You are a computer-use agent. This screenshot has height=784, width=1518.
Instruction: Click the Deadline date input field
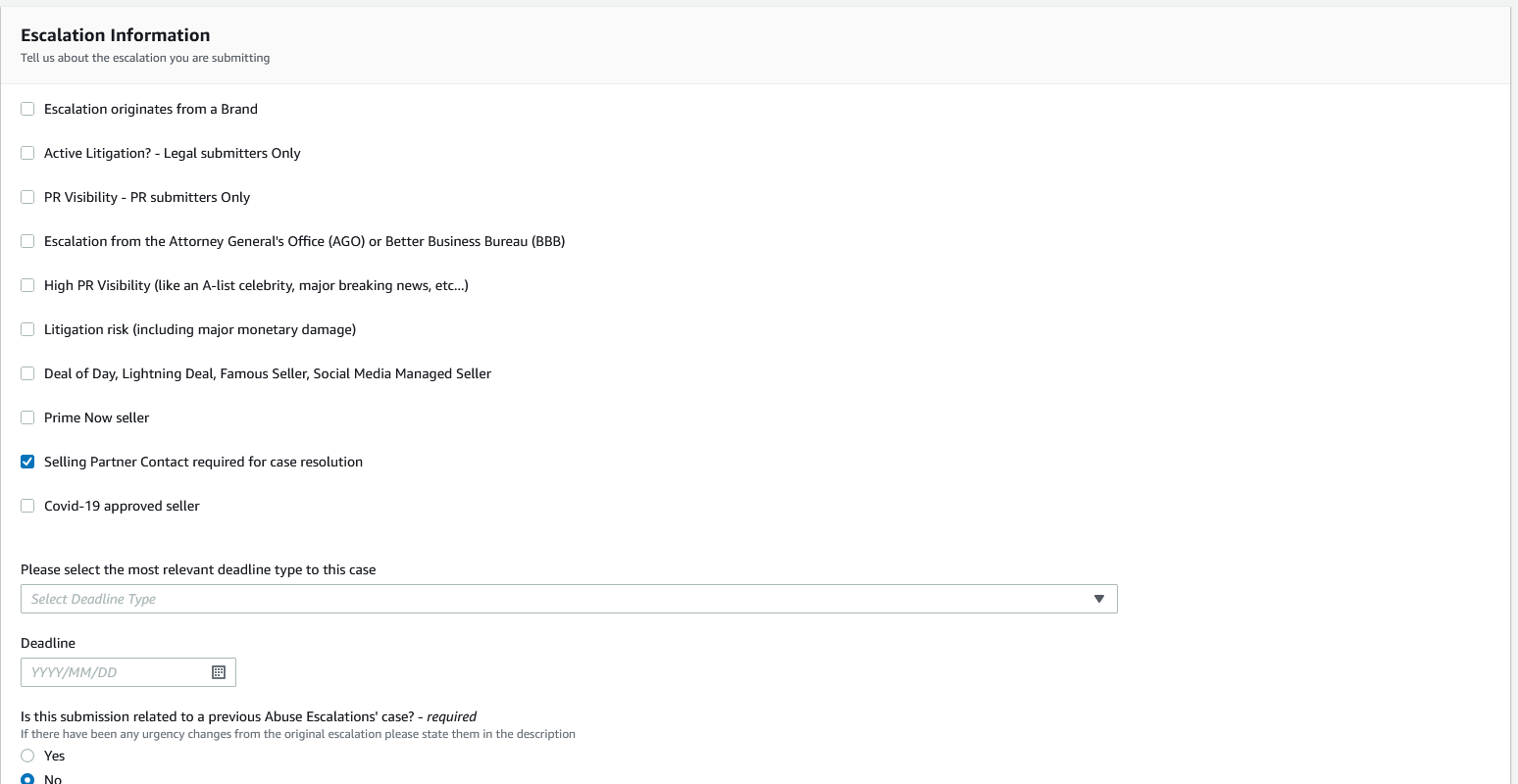coord(113,672)
